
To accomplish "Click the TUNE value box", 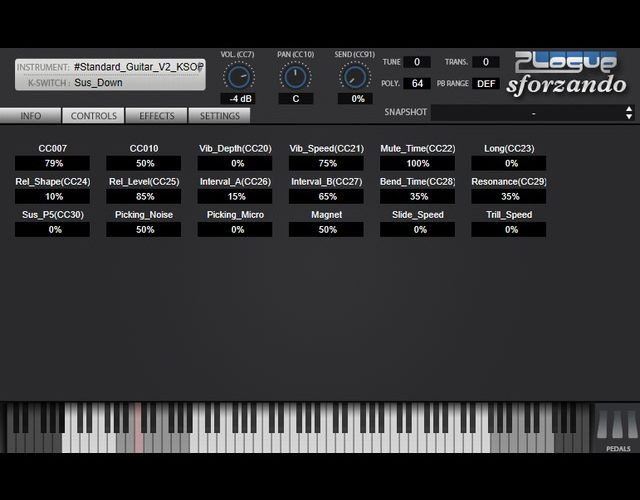I will 417,62.
